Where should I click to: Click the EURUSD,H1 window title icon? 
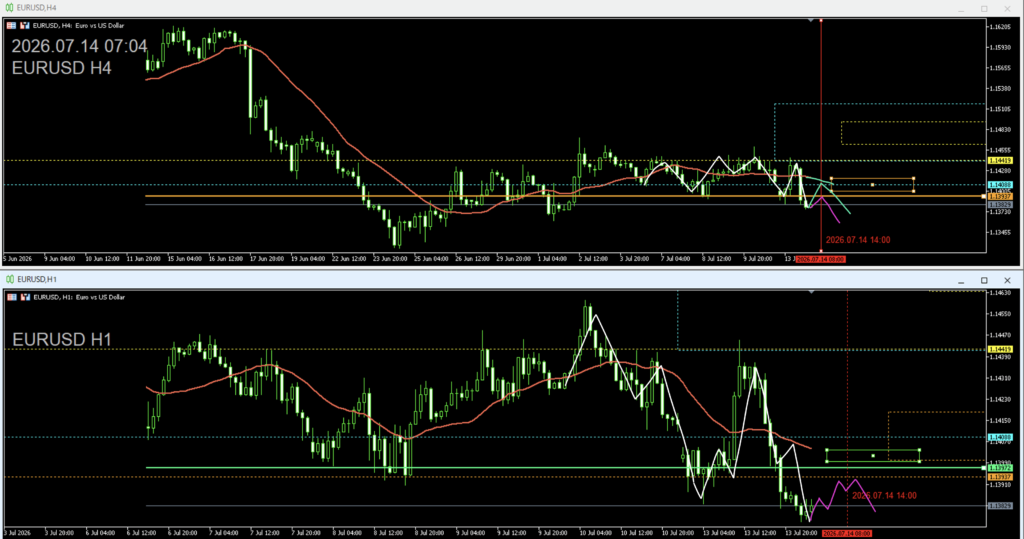(x=10, y=279)
